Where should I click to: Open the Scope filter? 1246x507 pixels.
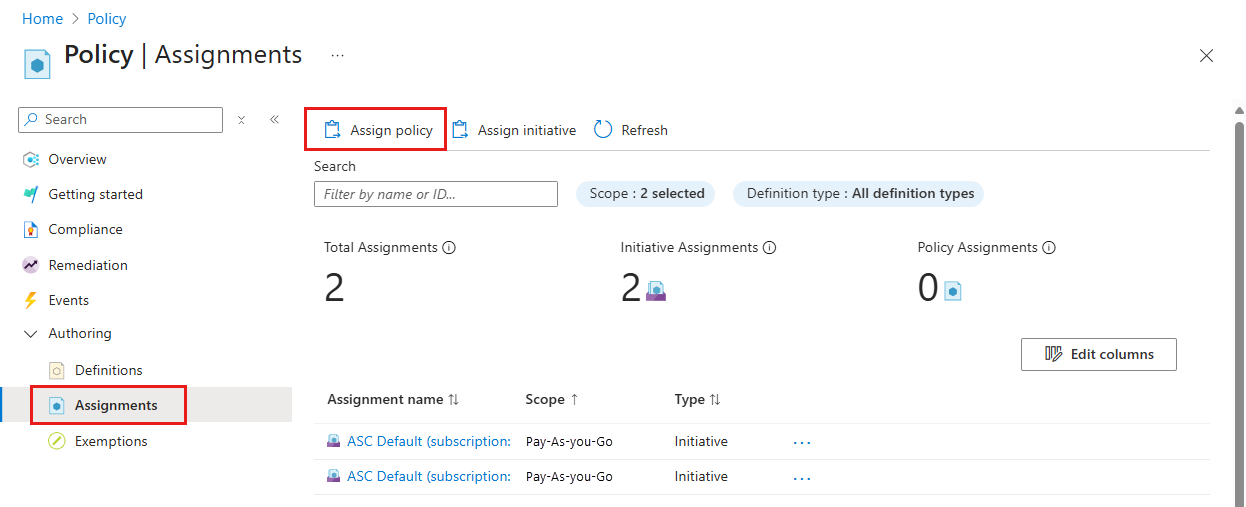tap(646, 194)
